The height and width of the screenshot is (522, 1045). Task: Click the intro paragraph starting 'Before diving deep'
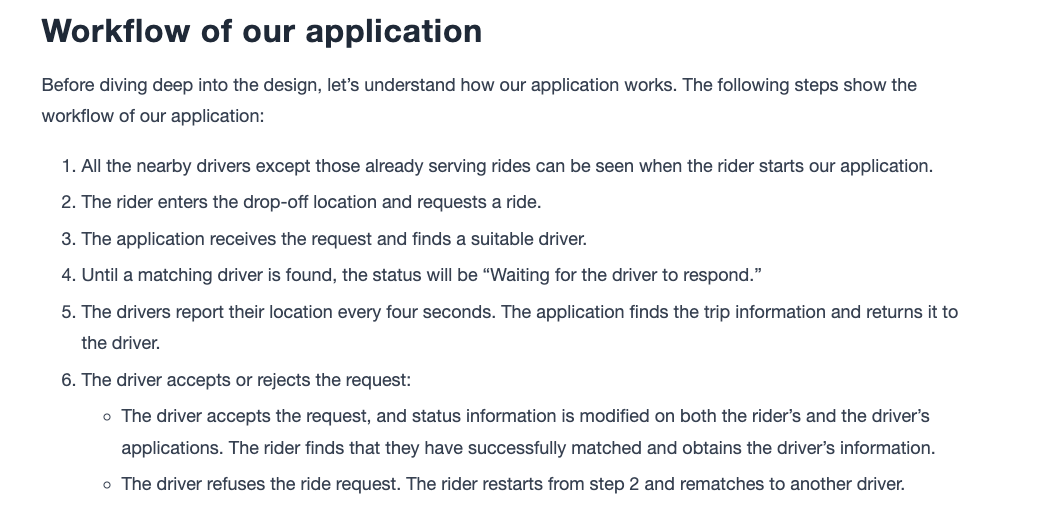point(479,101)
